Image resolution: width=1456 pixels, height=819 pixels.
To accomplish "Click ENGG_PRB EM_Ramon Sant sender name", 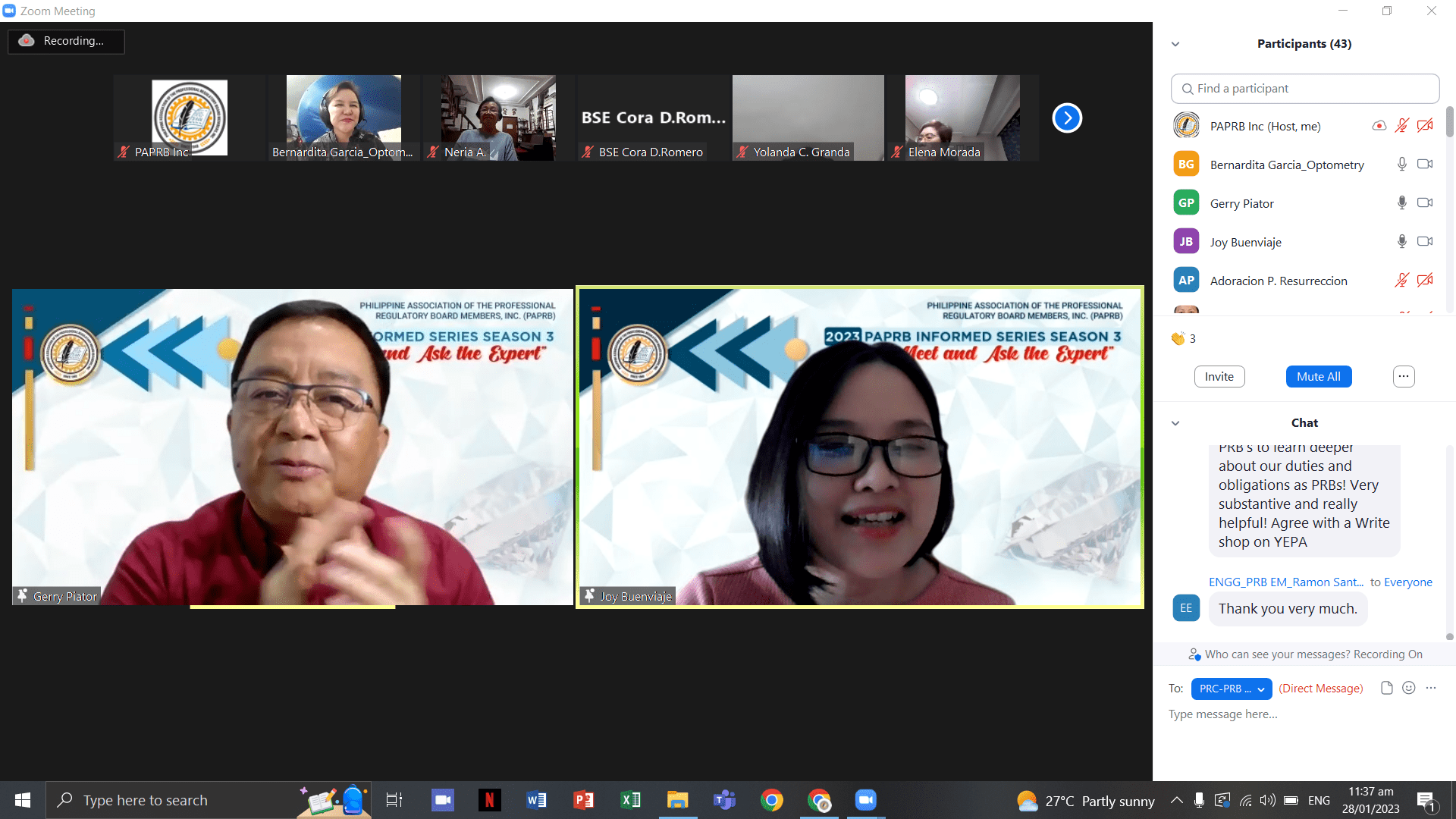I will coord(1285,582).
